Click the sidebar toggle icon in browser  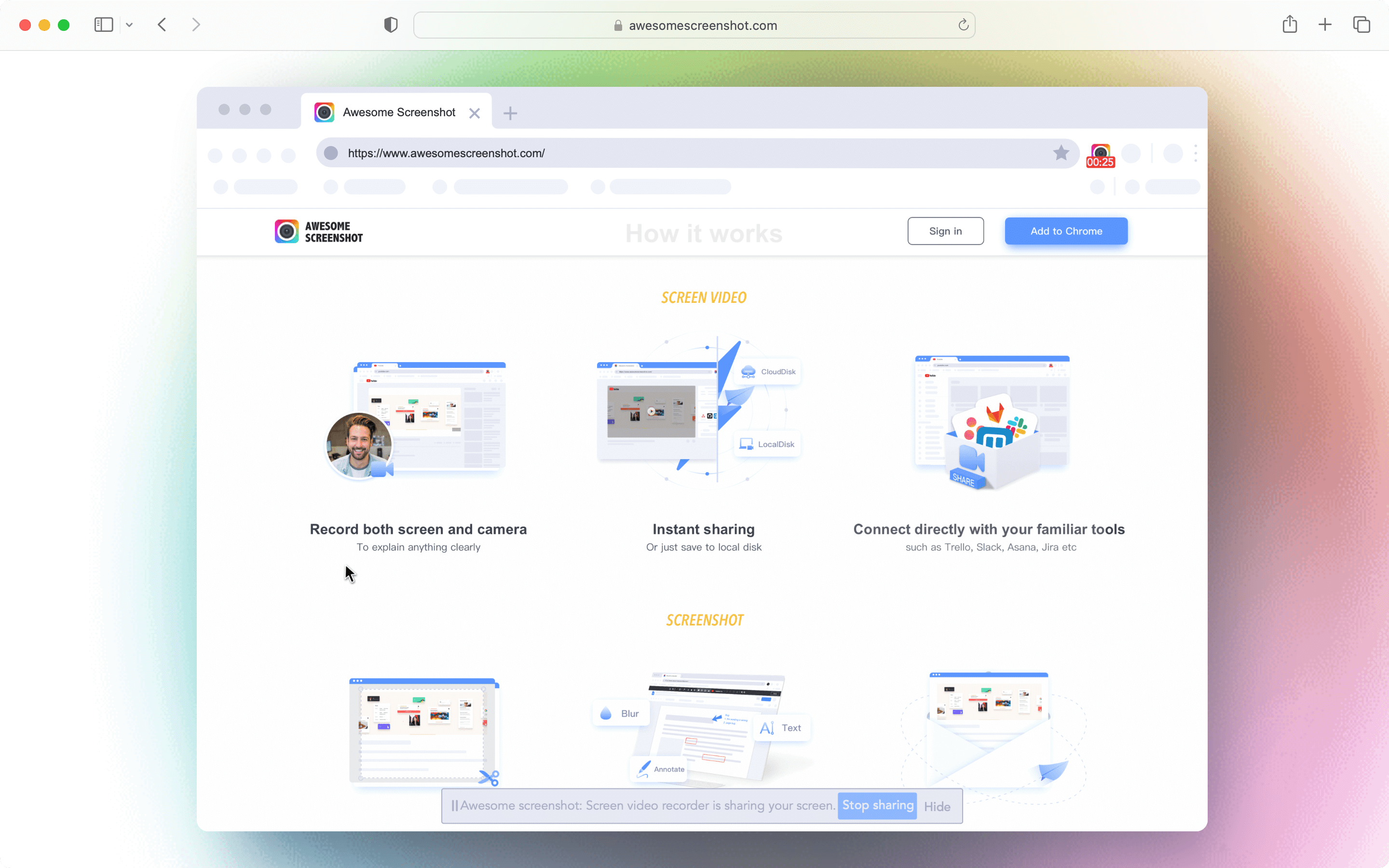[x=103, y=24]
